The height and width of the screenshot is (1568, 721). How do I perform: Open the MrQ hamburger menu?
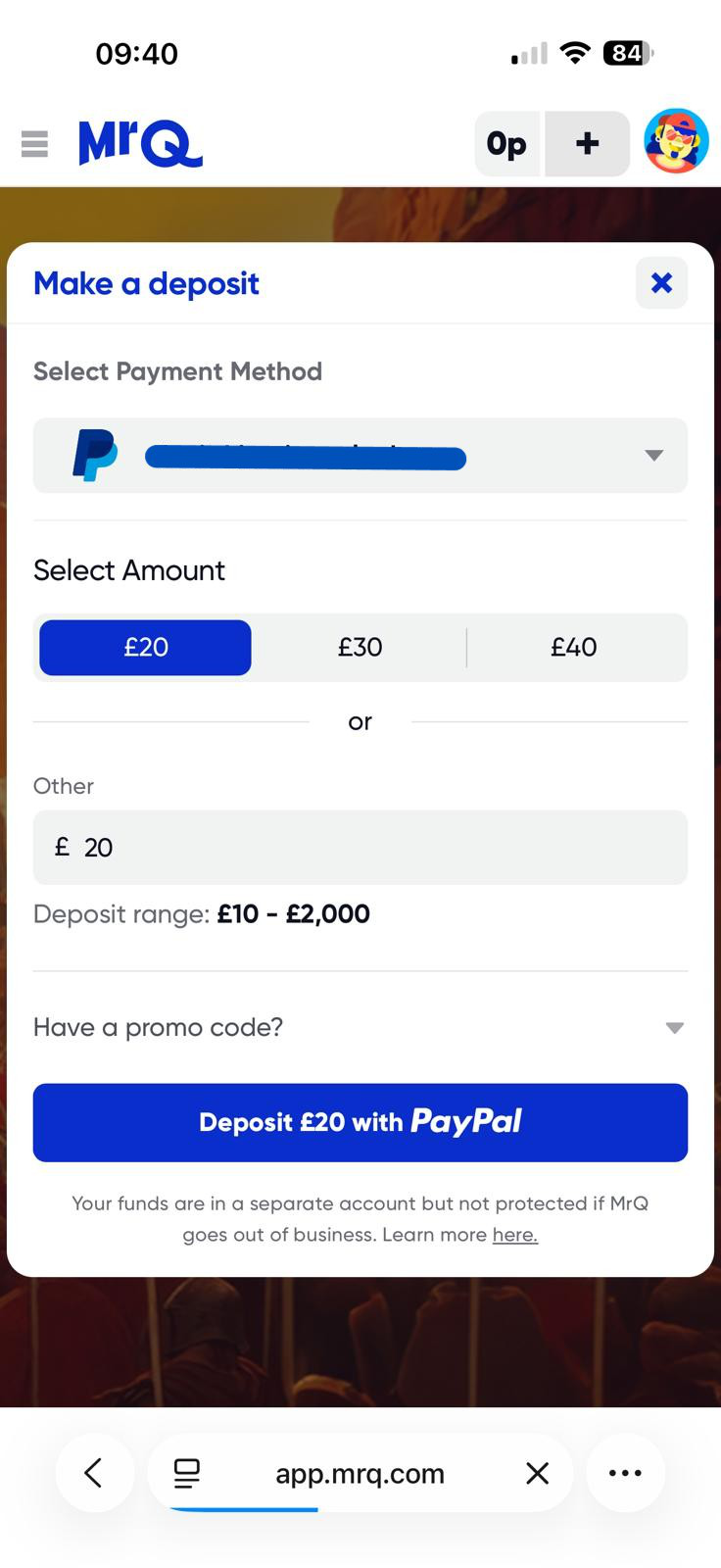[34, 143]
